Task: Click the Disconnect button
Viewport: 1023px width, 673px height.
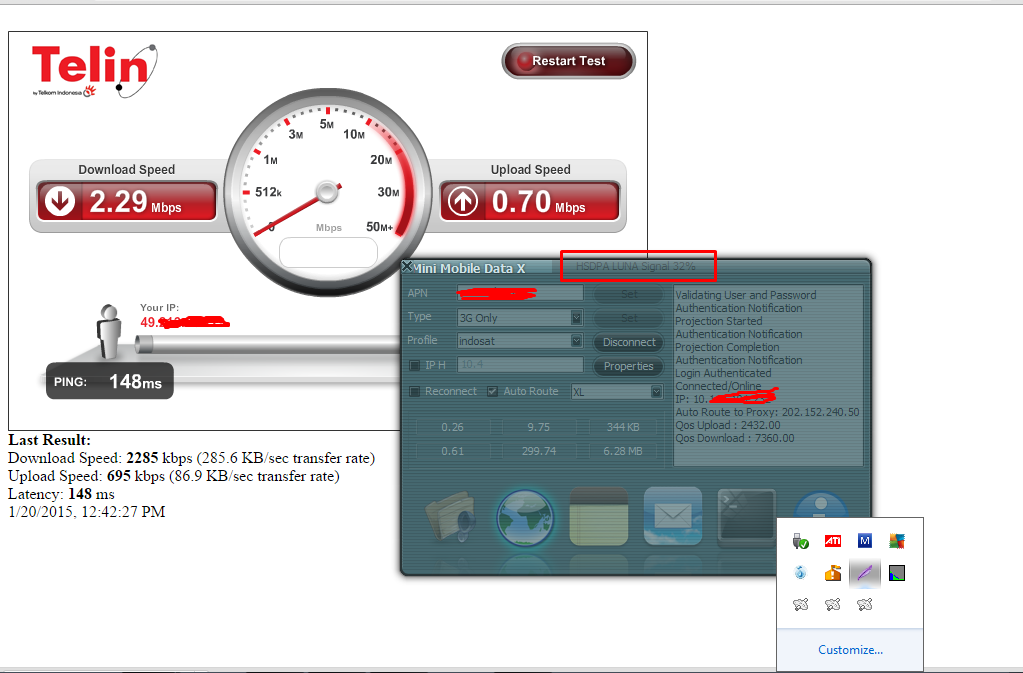Action: click(x=628, y=342)
